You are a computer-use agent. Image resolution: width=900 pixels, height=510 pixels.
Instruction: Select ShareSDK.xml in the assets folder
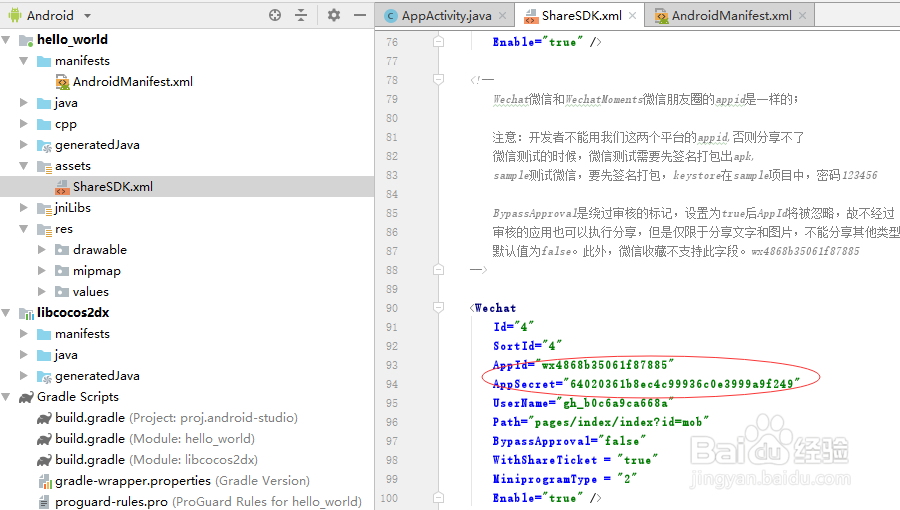(112, 187)
